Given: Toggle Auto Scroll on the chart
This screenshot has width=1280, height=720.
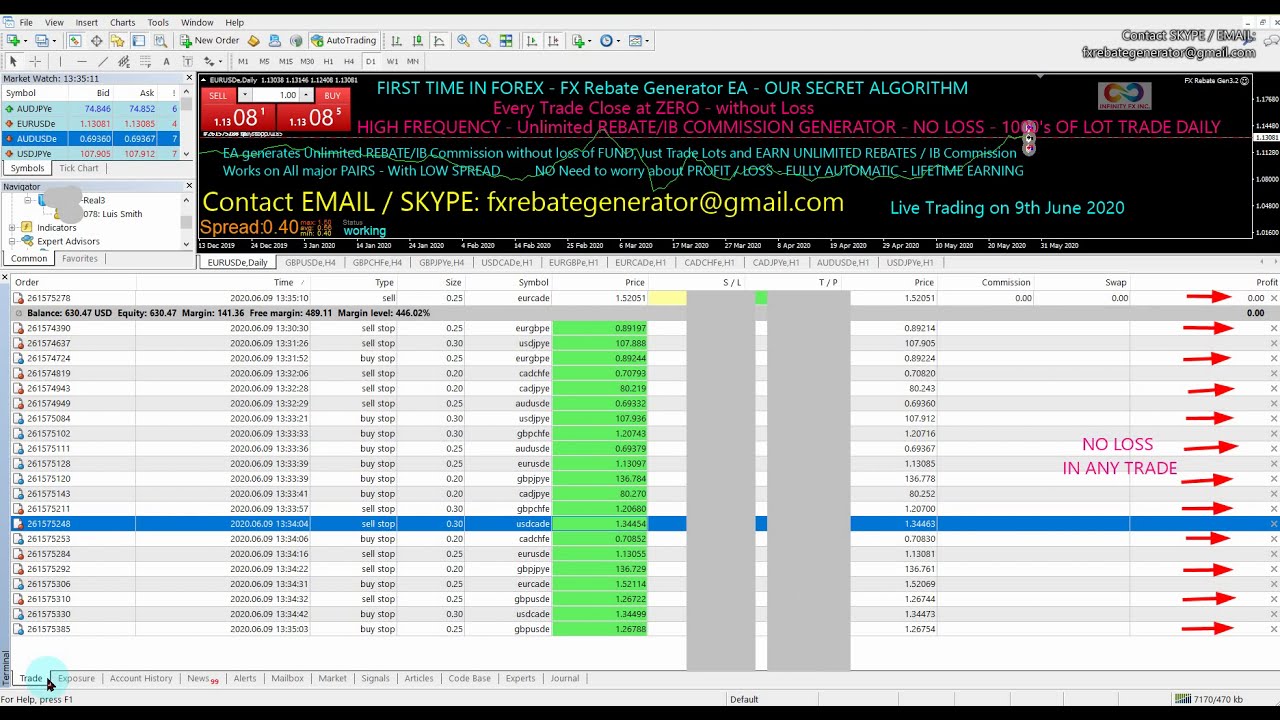Looking at the screenshot, I should [x=531, y=41].
